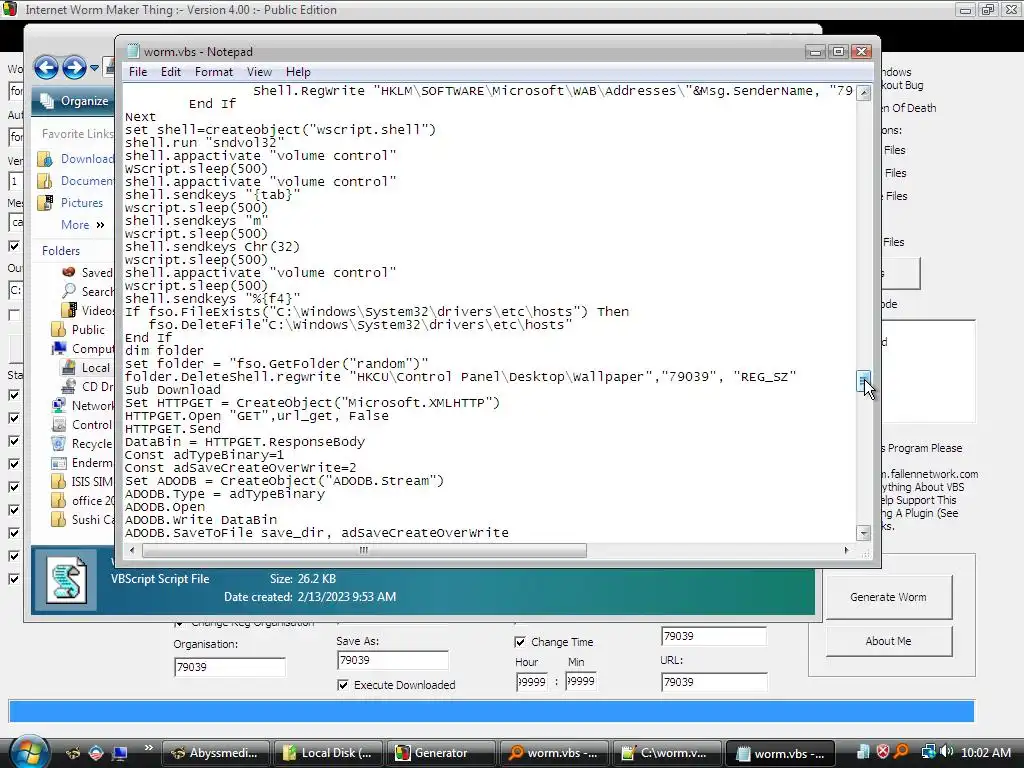Click the blue progress bar in Generator
This screenshot has width=1024, height=768.
492,711
